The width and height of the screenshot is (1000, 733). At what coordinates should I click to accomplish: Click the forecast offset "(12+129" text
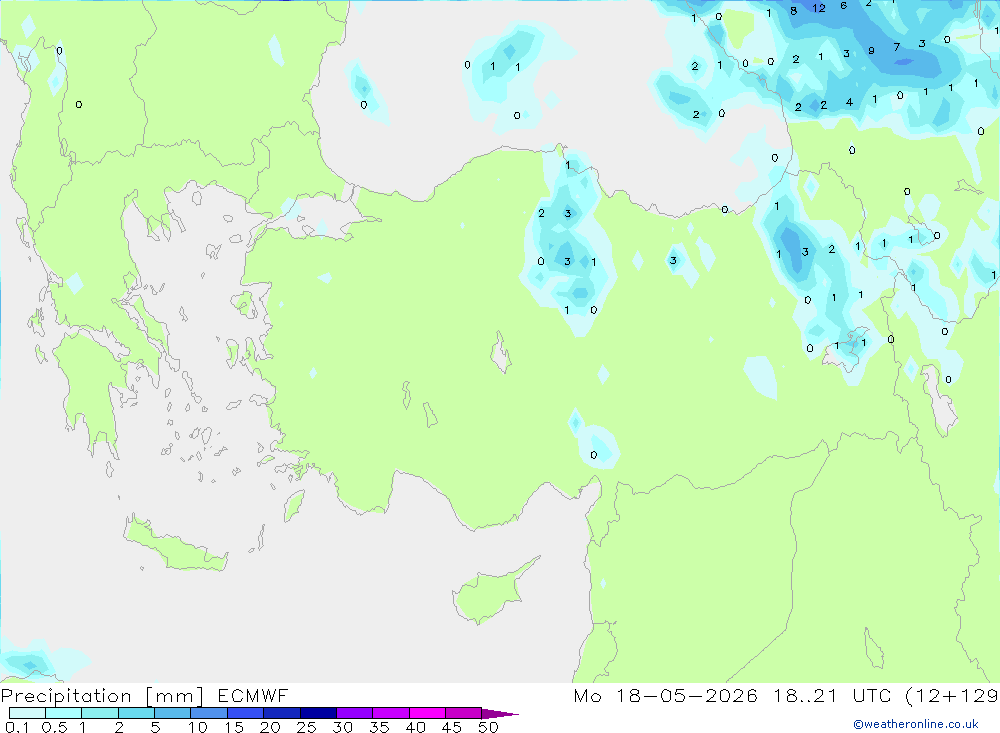(x=952, y=695)
